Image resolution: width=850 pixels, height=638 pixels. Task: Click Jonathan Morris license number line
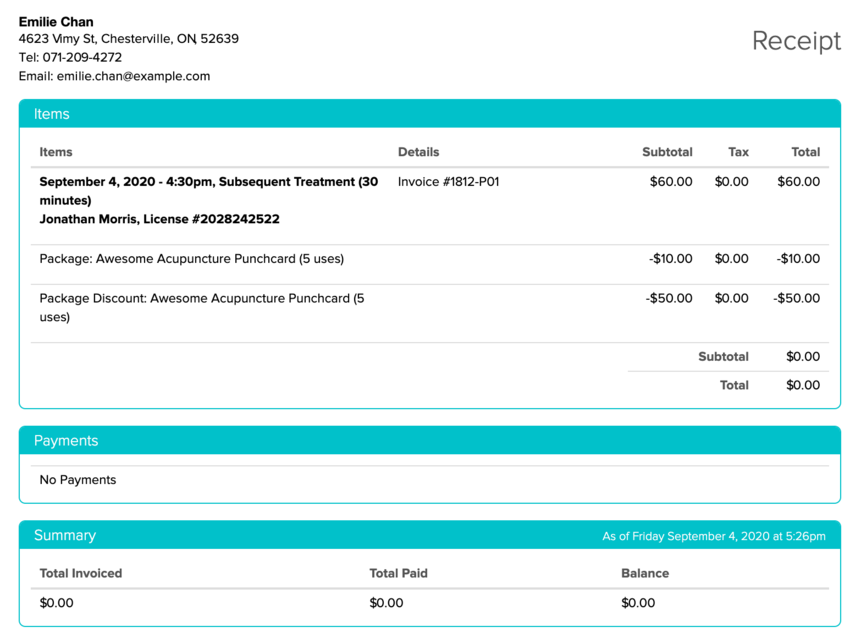click(159, 219)
